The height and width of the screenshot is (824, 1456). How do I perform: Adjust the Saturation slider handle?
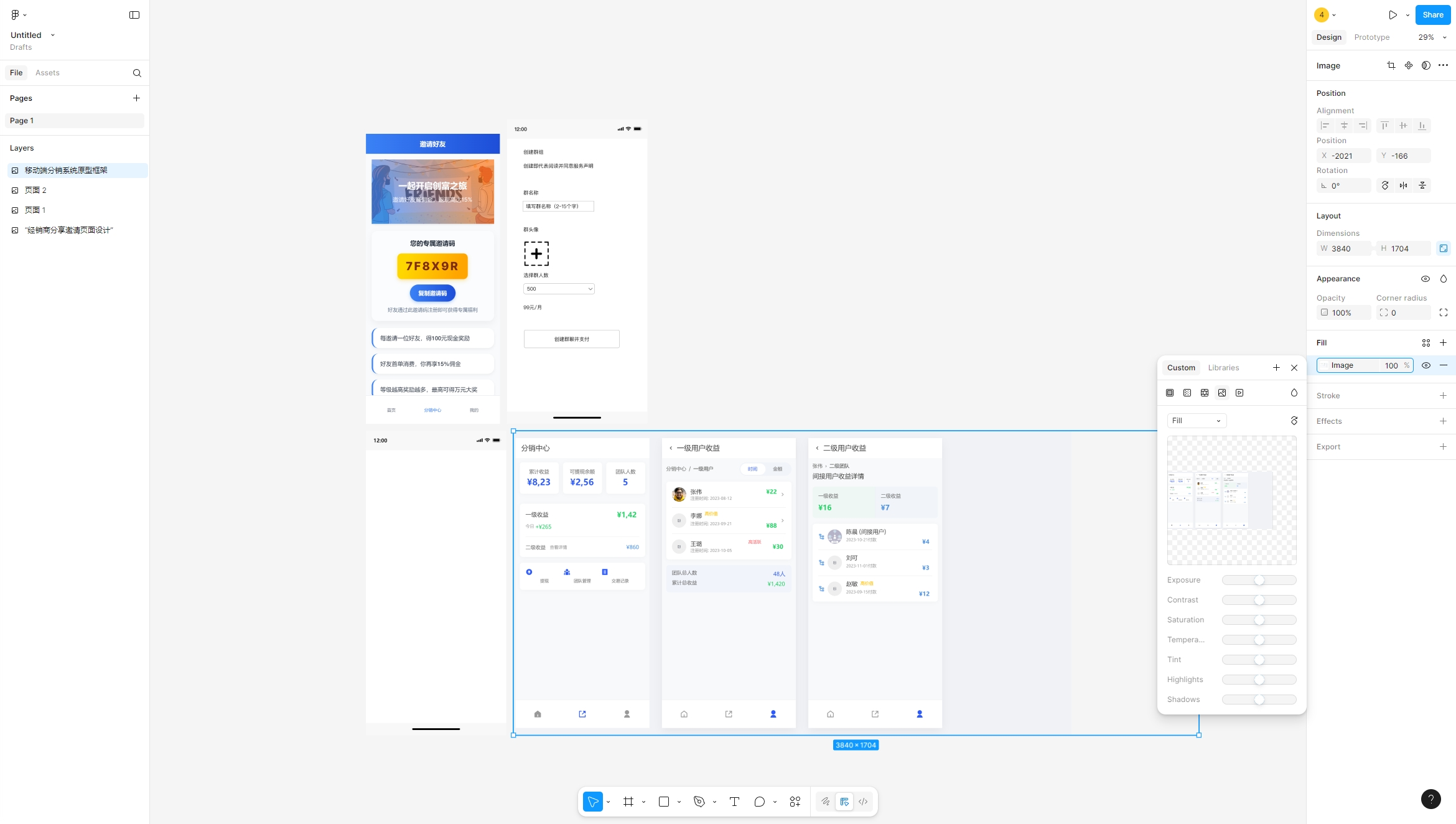(1259, 620)
